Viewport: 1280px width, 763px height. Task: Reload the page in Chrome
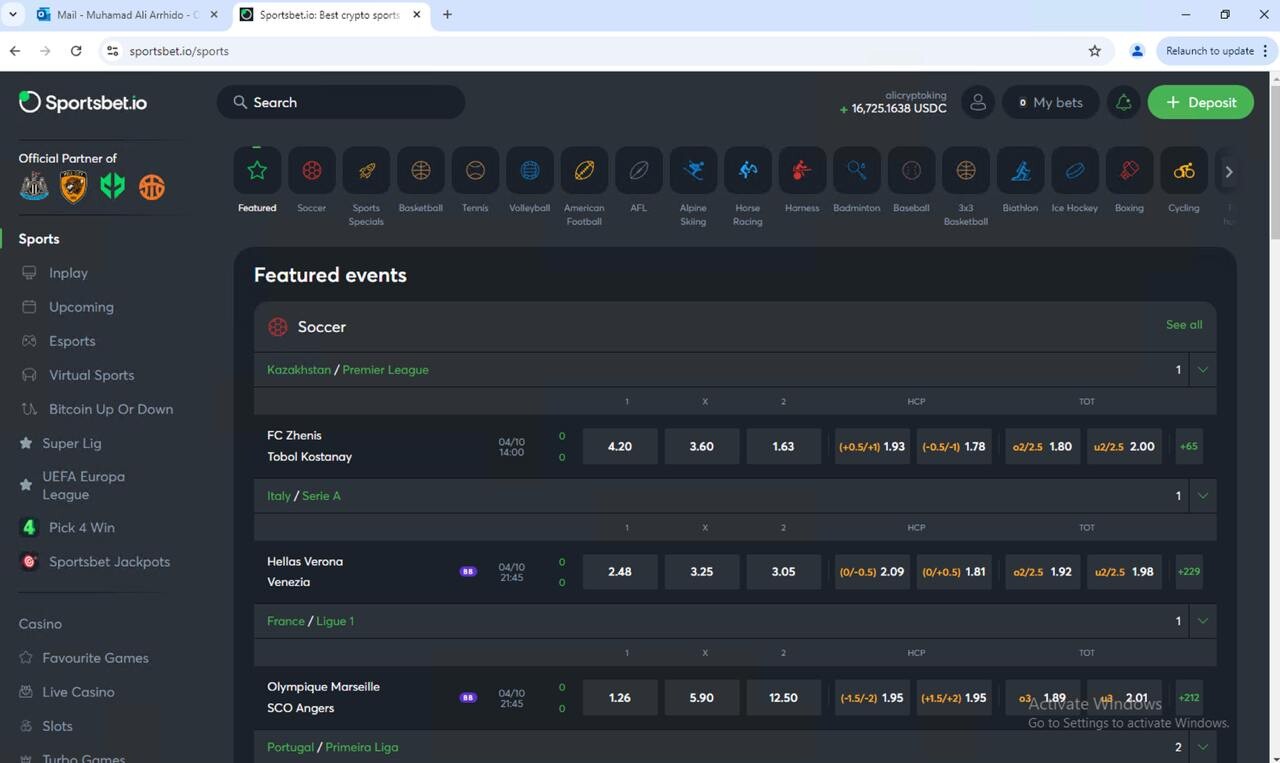76,51
